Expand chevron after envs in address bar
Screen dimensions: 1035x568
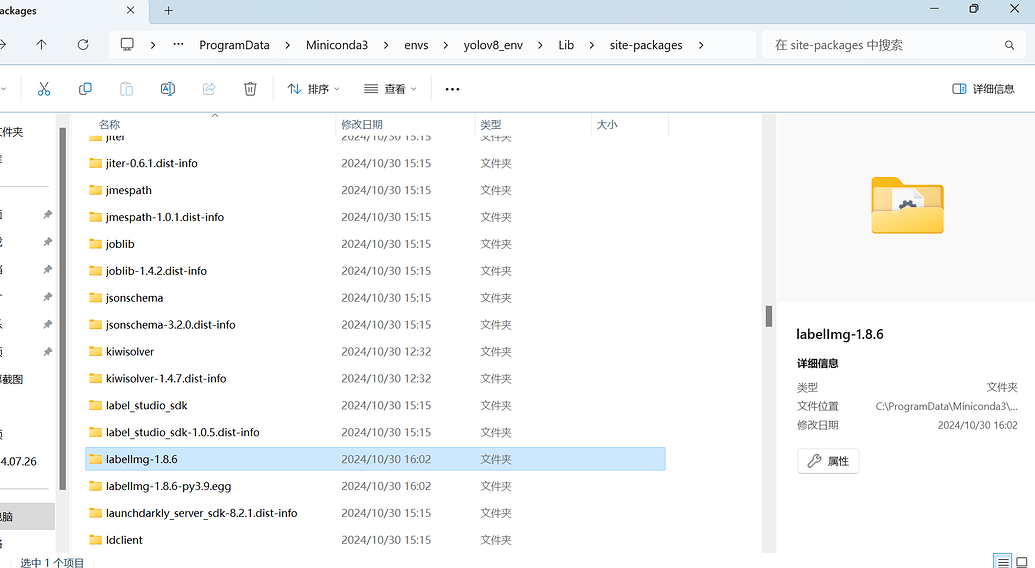click(446, 45)
